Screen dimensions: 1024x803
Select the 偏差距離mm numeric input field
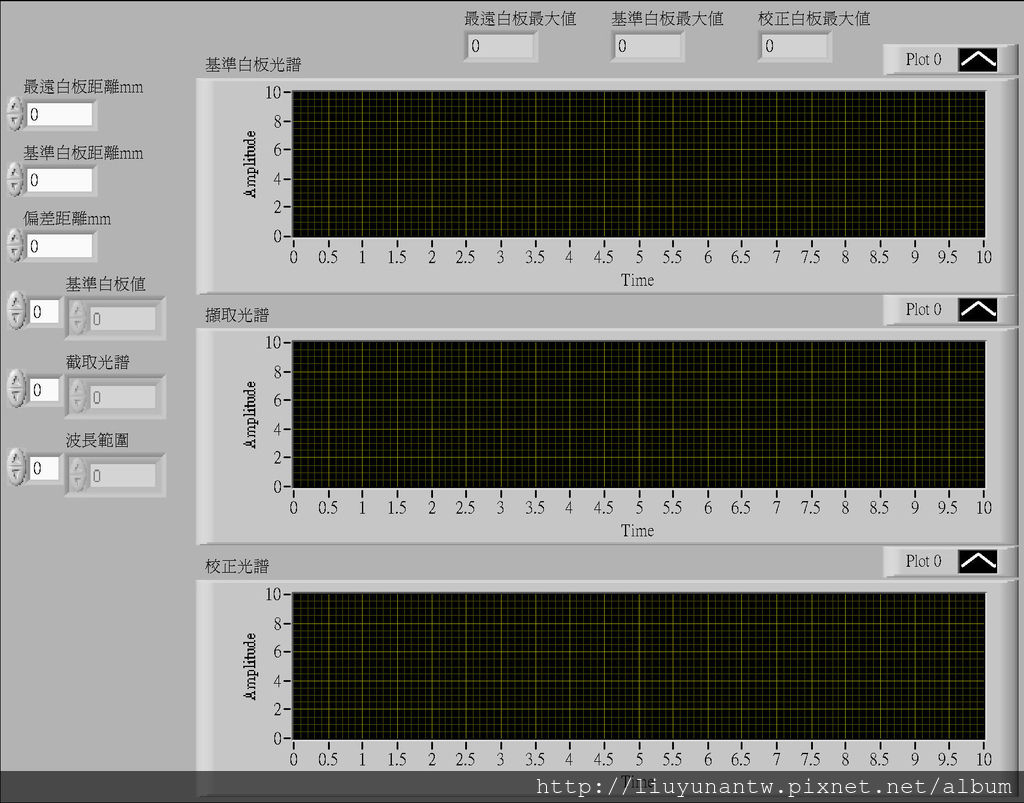pos(59,245)
